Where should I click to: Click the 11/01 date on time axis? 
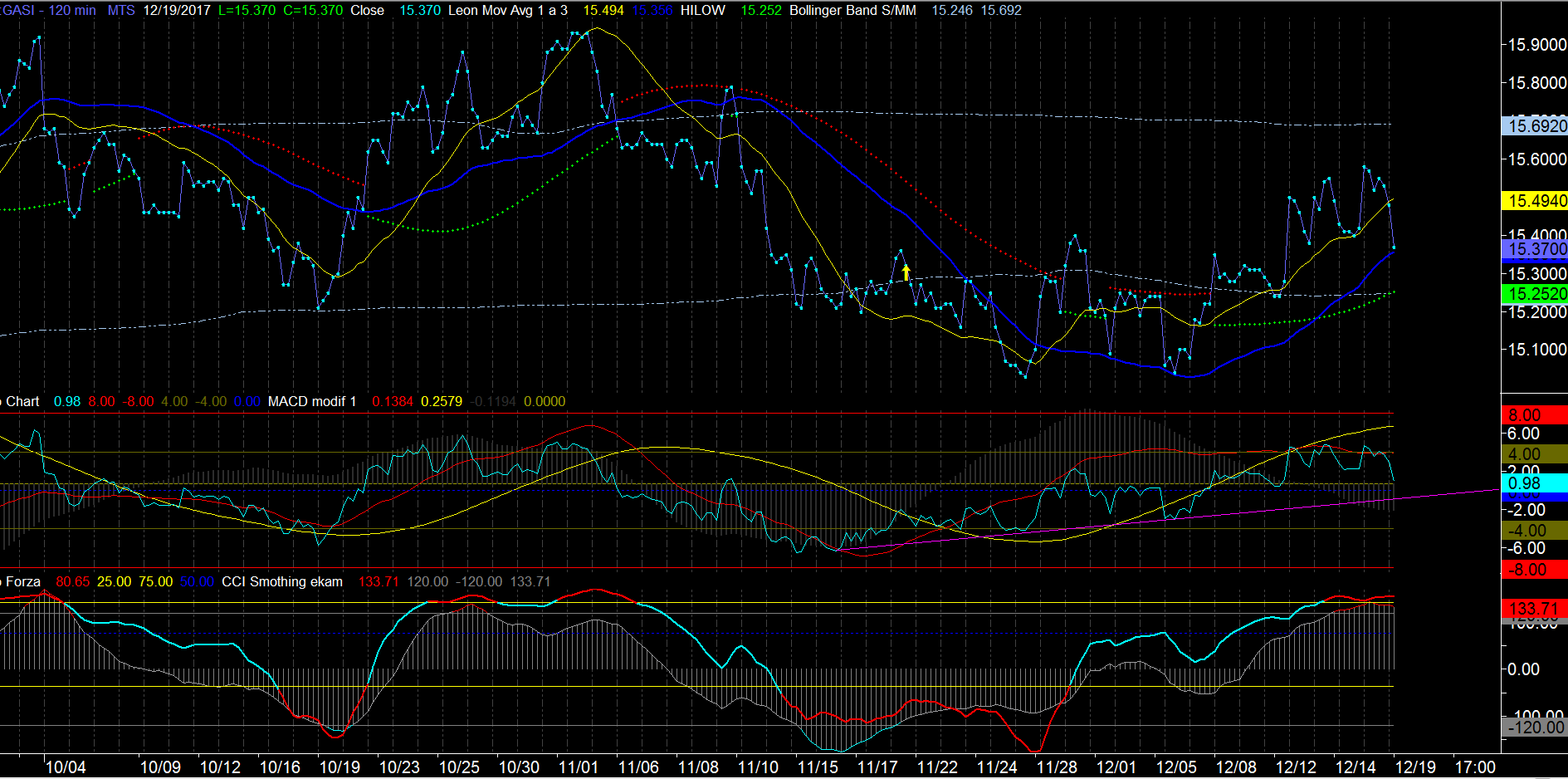point(579,767)
